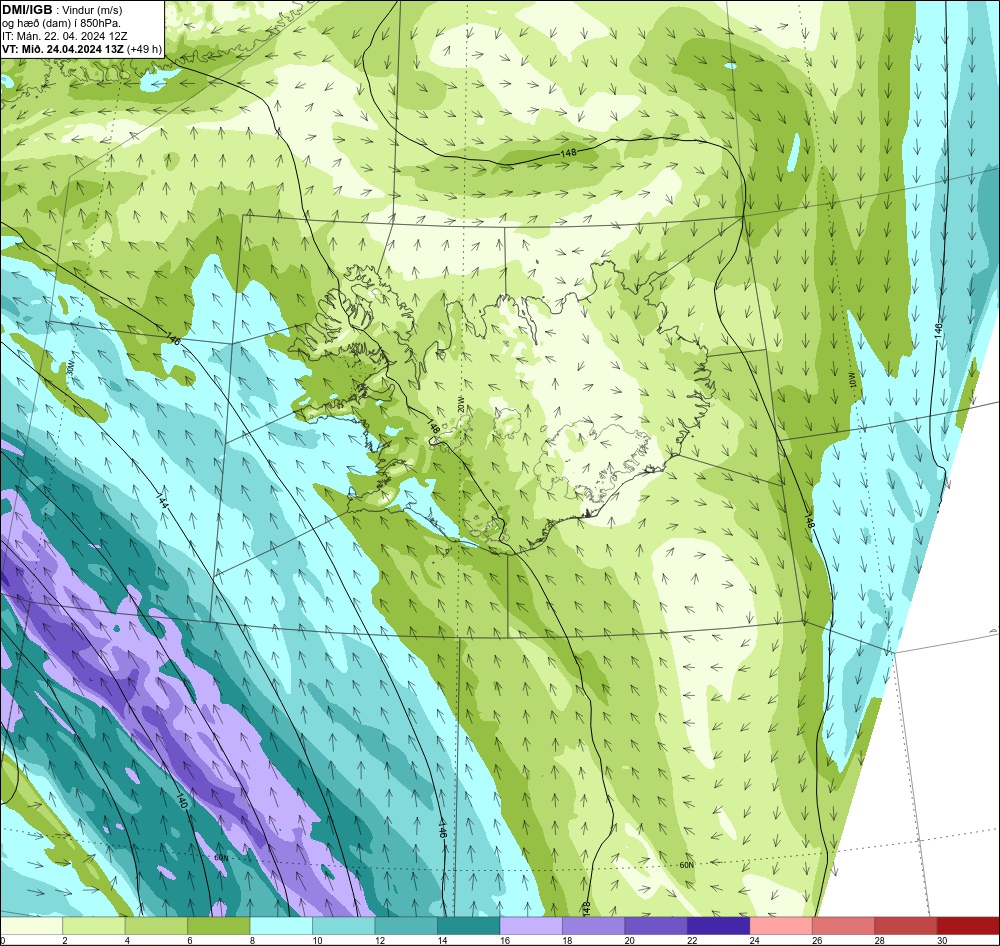Click the 'IT: Mán. 22. 04. 2024 12Z' line

tap(64, 36)
